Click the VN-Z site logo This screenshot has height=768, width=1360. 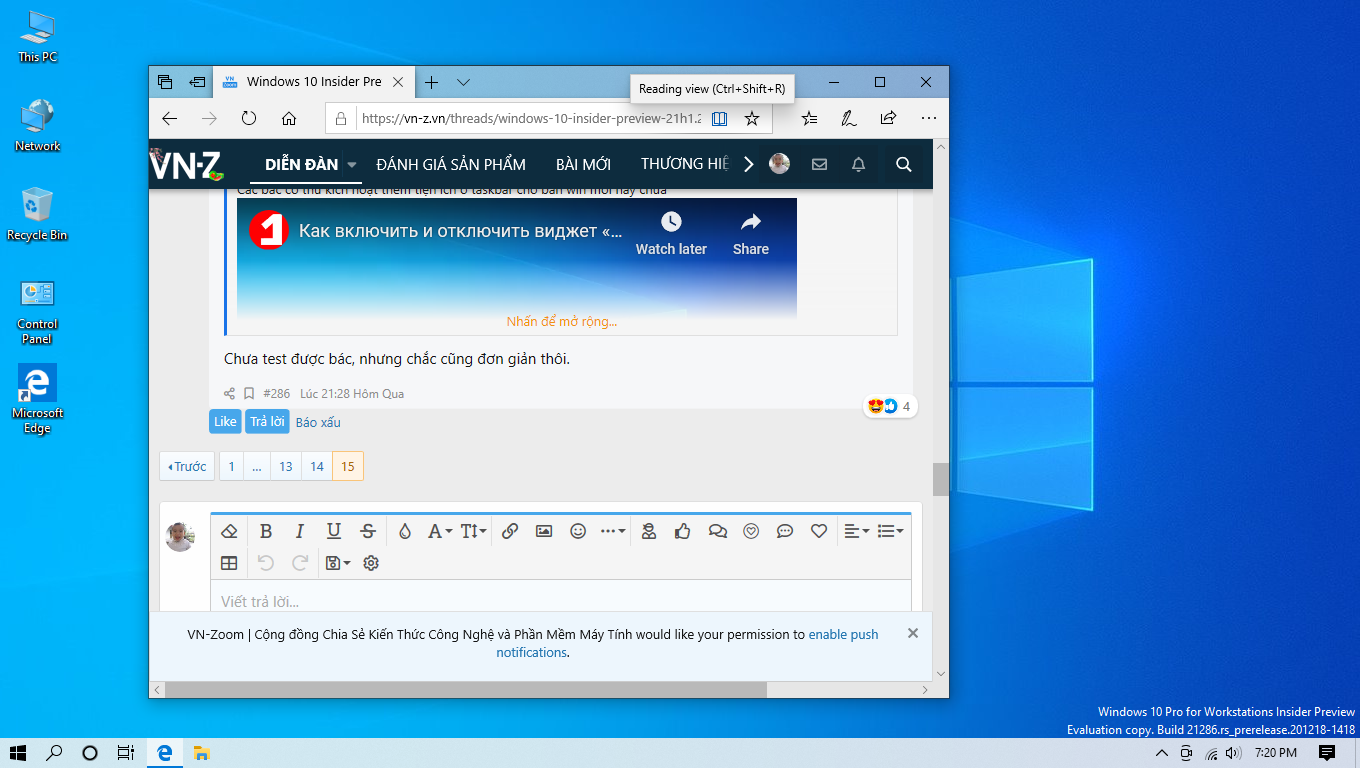(187, 165)
